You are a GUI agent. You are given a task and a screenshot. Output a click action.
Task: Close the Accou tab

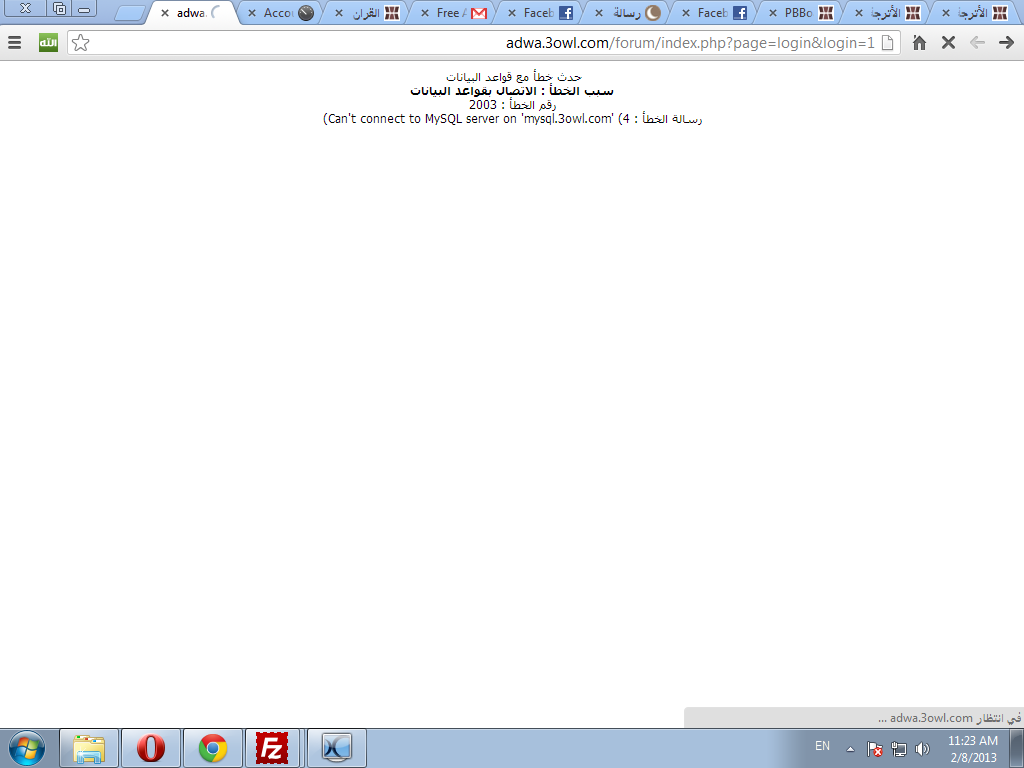click(252, 13)
